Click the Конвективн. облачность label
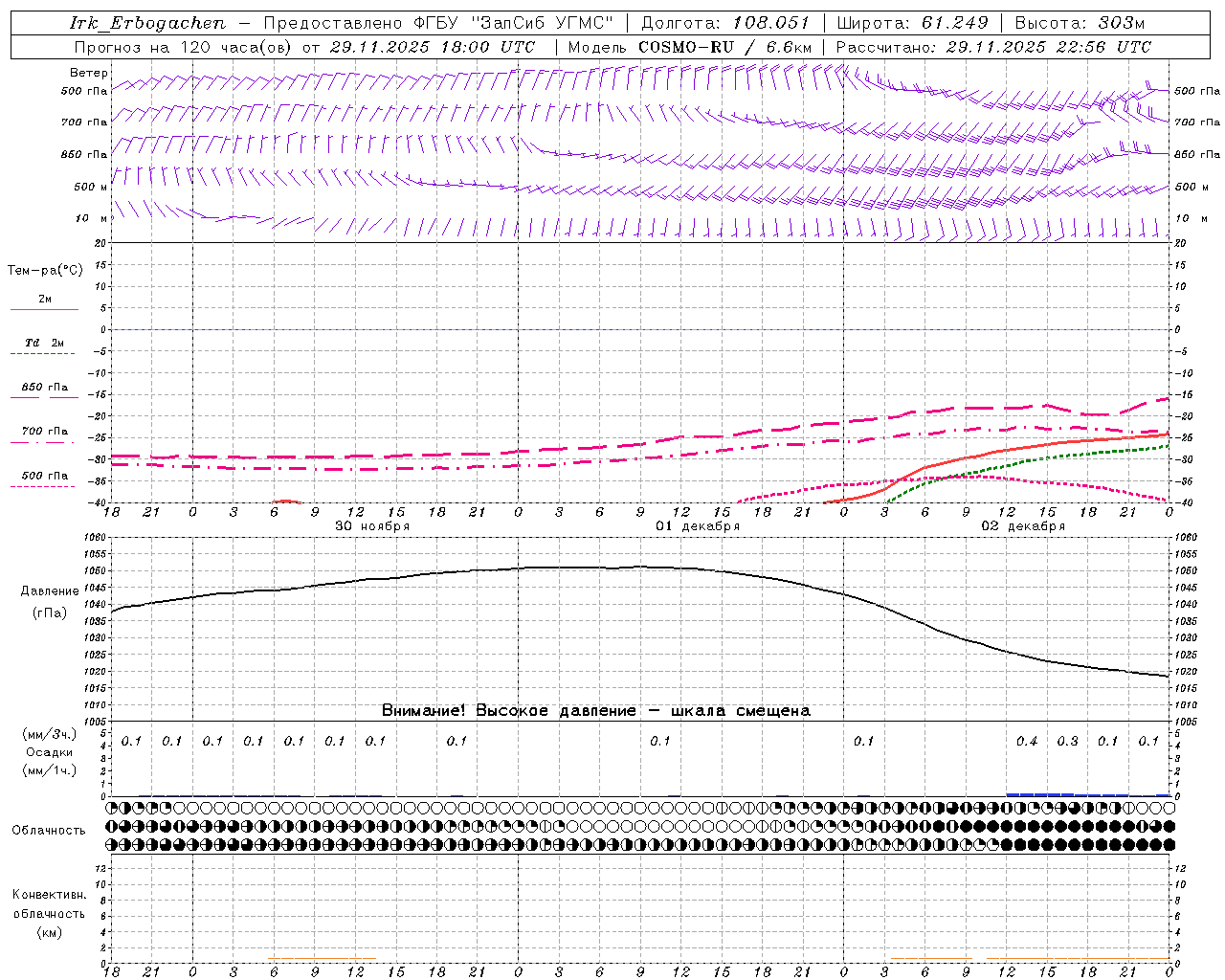Screen dimensions: 1225x980 coord(49,904)
